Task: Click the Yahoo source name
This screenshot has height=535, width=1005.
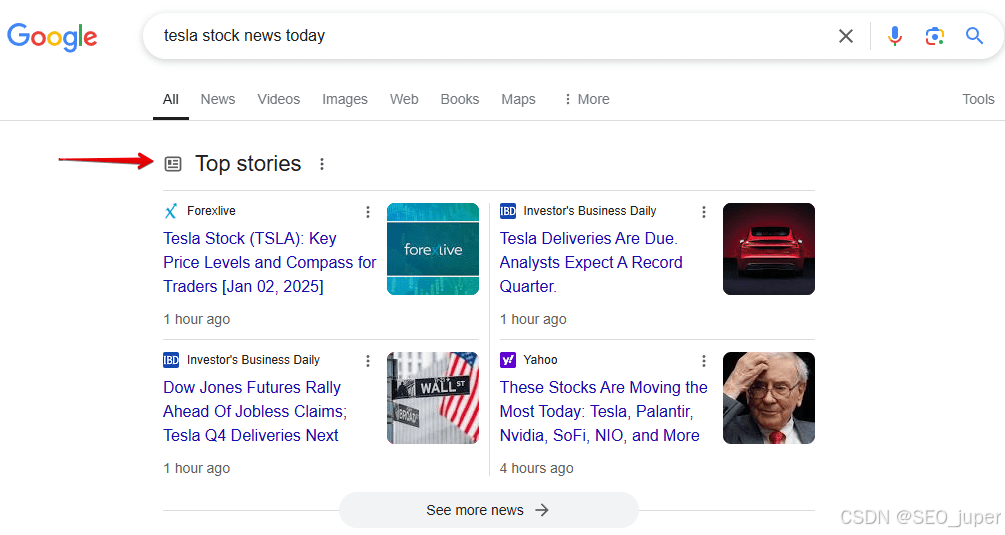Action: 540,360
